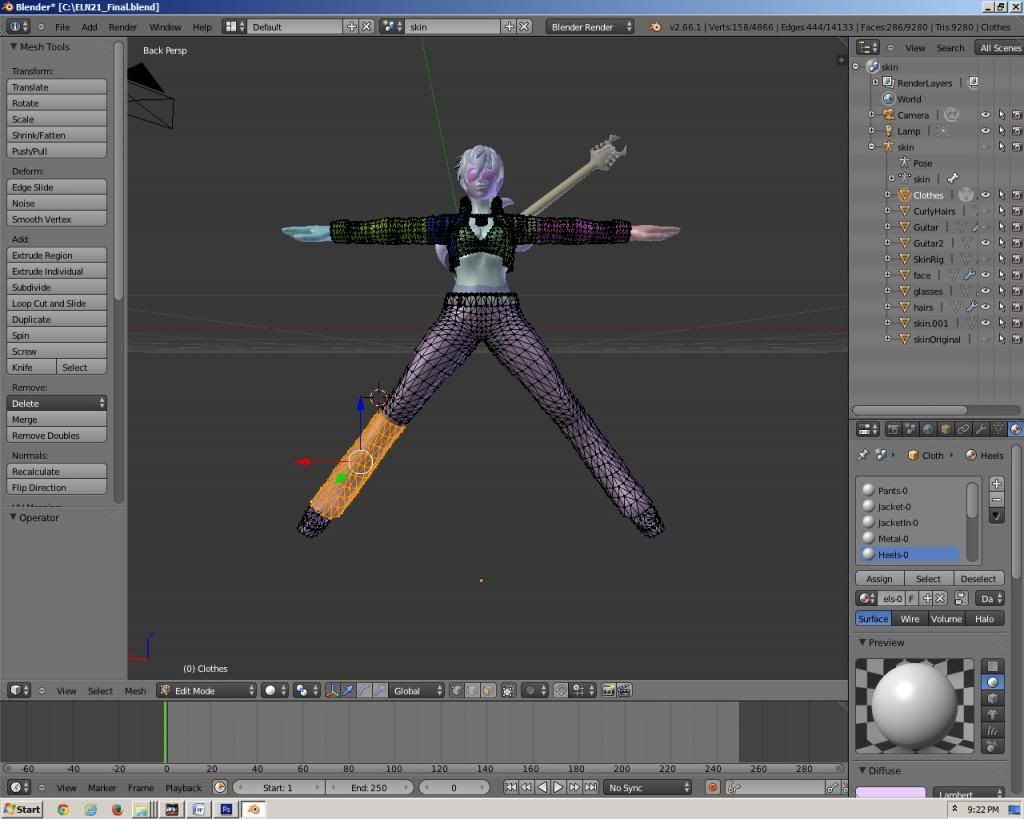Open the Object cube properties tab
The width and height of the screenshot is (1024, 819).
point(945,429)
